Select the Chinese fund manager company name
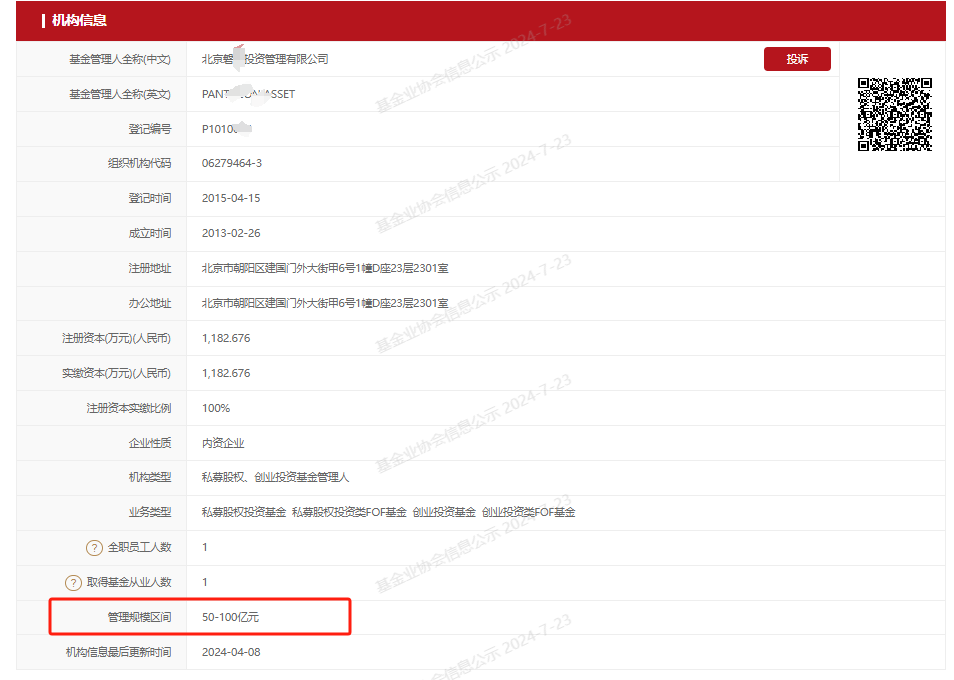Screen dimensions: 954x680 click(265, 59)
